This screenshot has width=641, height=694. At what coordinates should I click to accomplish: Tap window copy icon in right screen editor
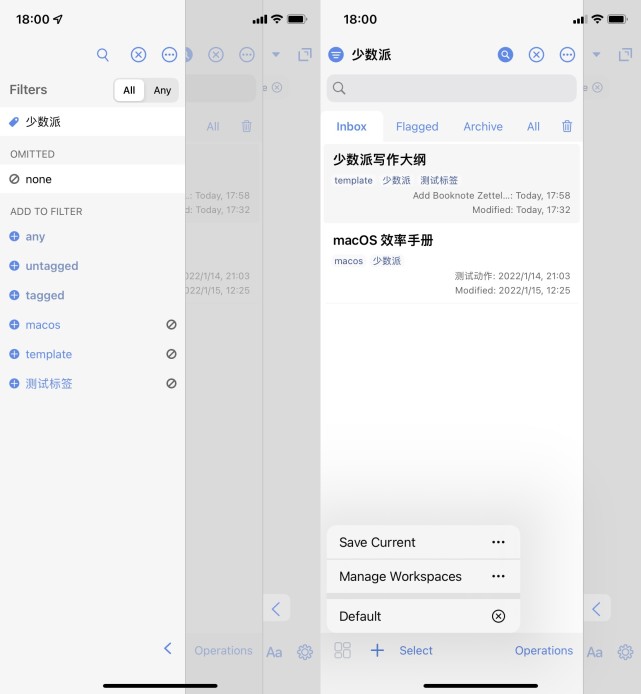(626, 55)
